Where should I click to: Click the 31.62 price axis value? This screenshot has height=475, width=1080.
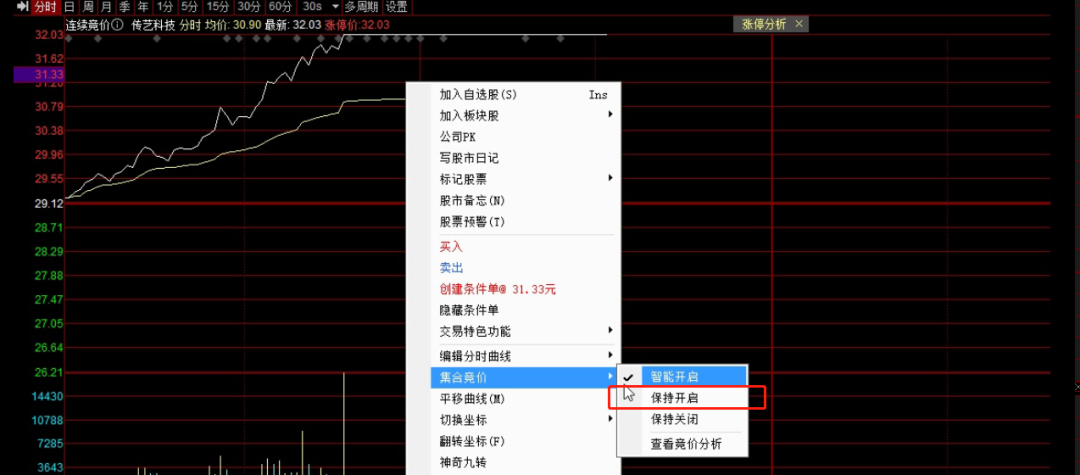point(49,59)
